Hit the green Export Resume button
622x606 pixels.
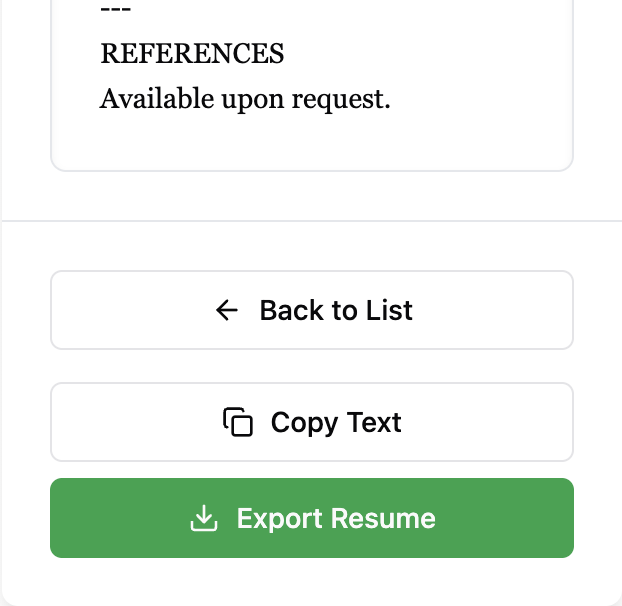pos(311,518)
